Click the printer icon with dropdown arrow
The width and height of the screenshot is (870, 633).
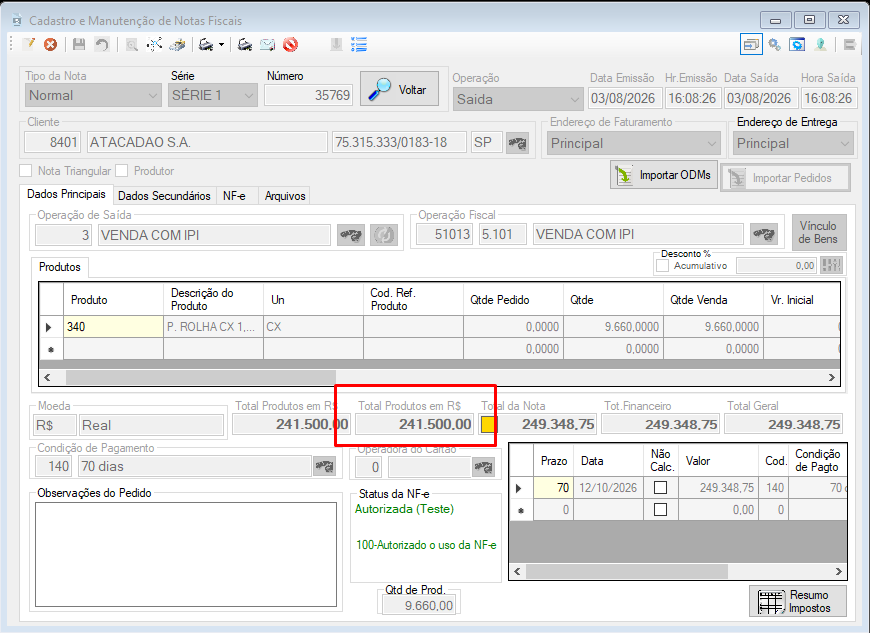tap(206, 44)
